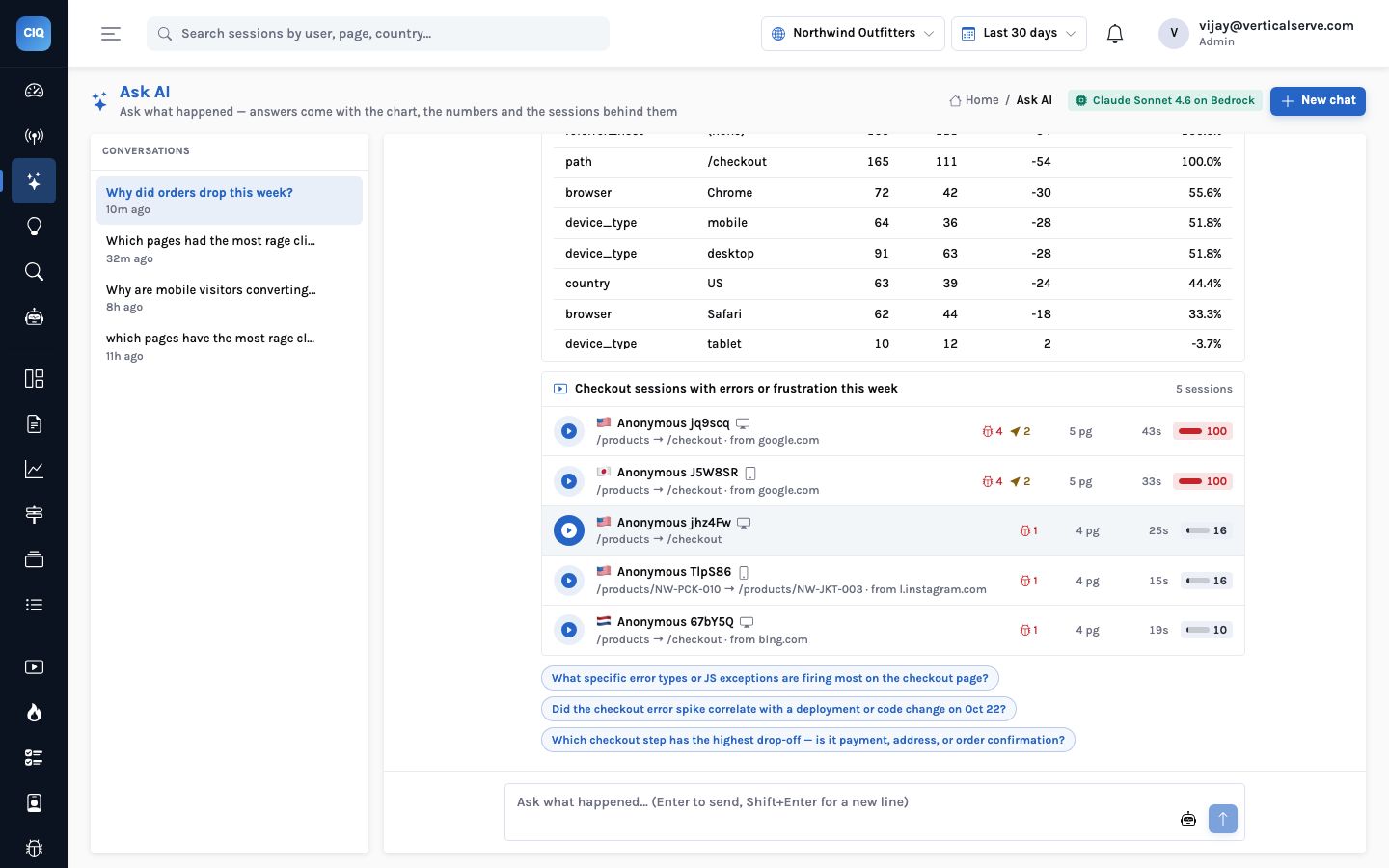Click the robot icon in chat input

coord(1188,819)
